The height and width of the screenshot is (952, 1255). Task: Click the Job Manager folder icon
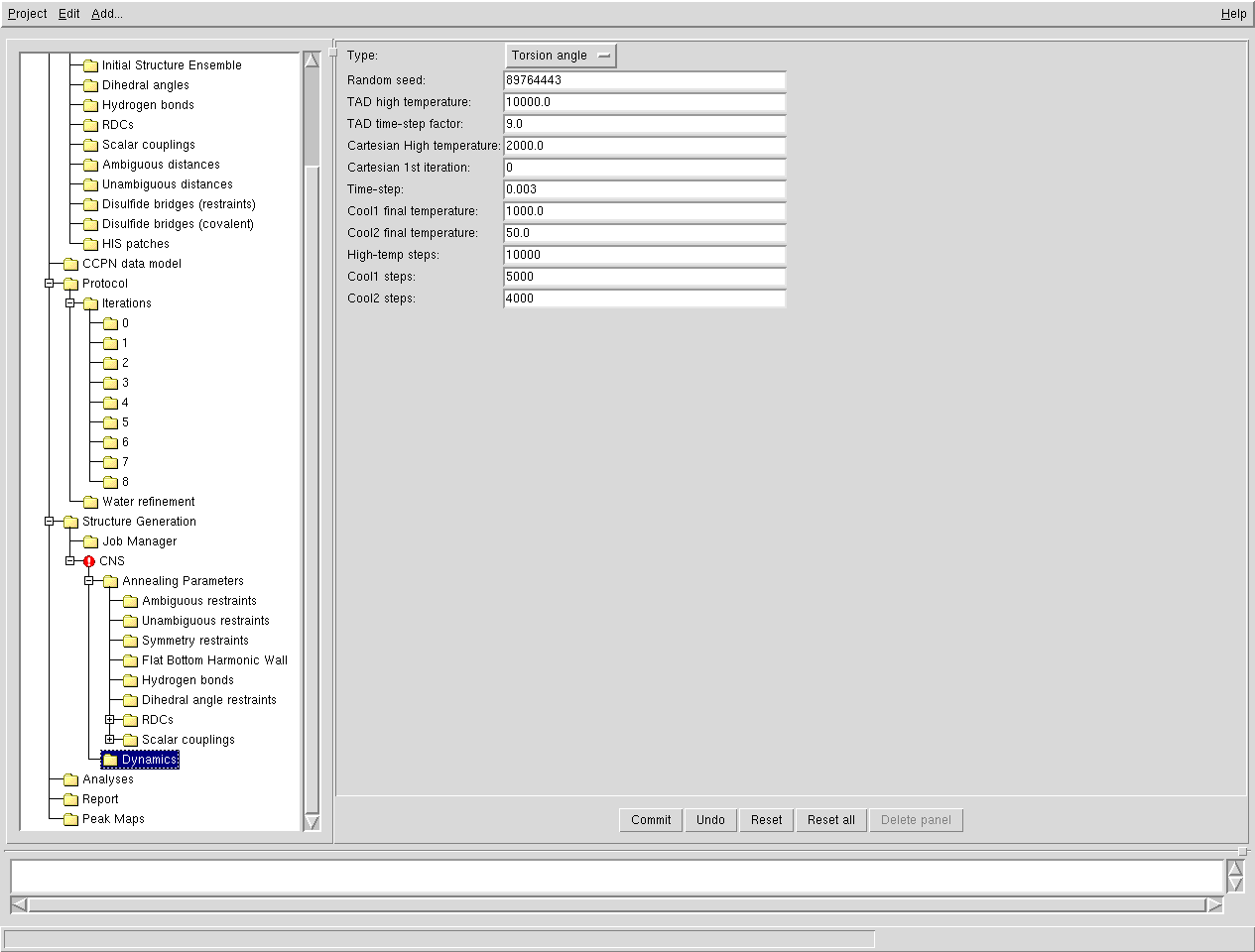coord(90,541)
